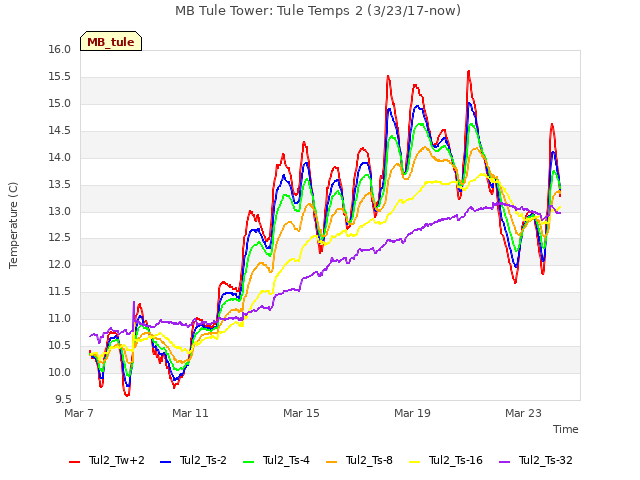Click the 11.5 y-axis tick label
Screen dimensions: 640x480
60,291
